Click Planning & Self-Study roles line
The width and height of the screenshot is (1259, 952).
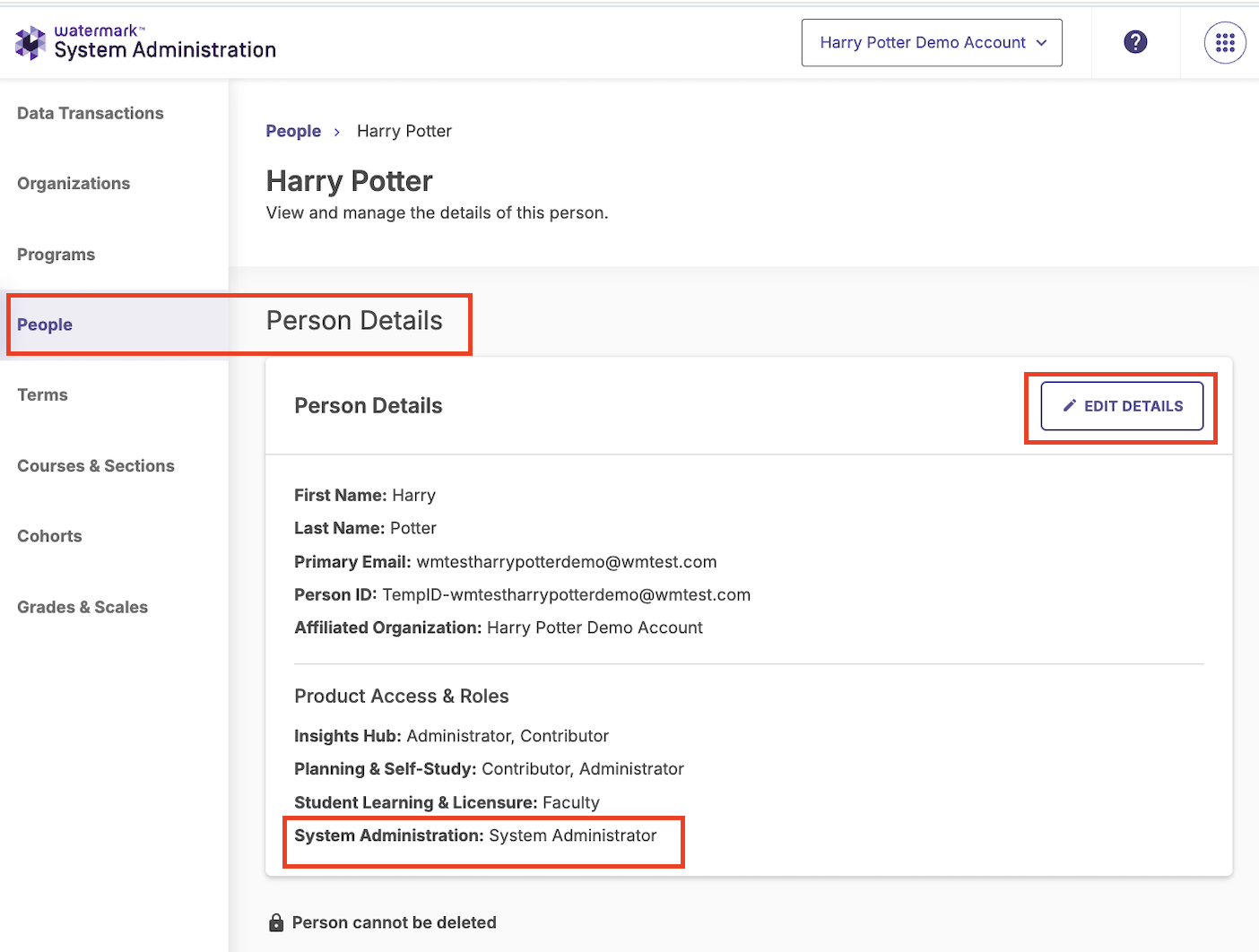[x=489, y=769]
